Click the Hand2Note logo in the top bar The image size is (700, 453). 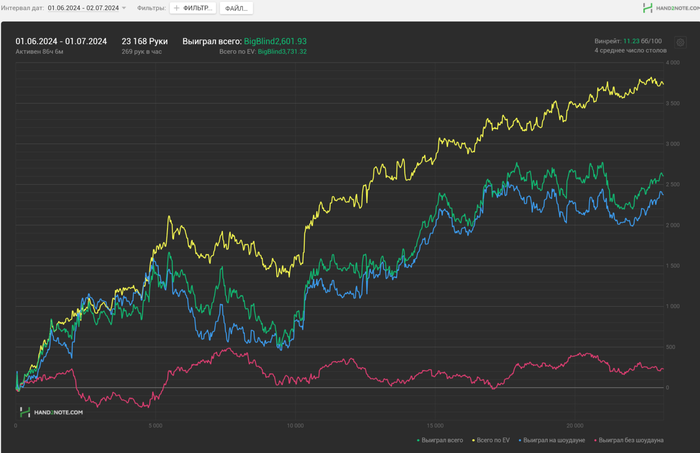pyautogui.click(x=671, y=8)
